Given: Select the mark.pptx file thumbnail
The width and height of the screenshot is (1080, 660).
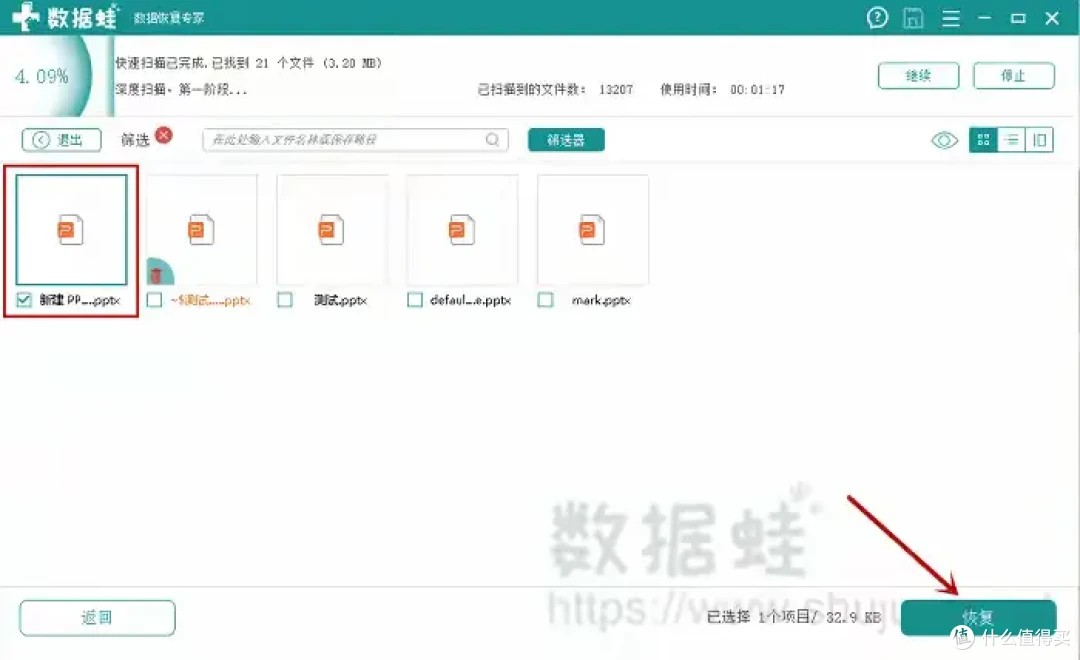Looking at the screenshot, I should 592,229.
